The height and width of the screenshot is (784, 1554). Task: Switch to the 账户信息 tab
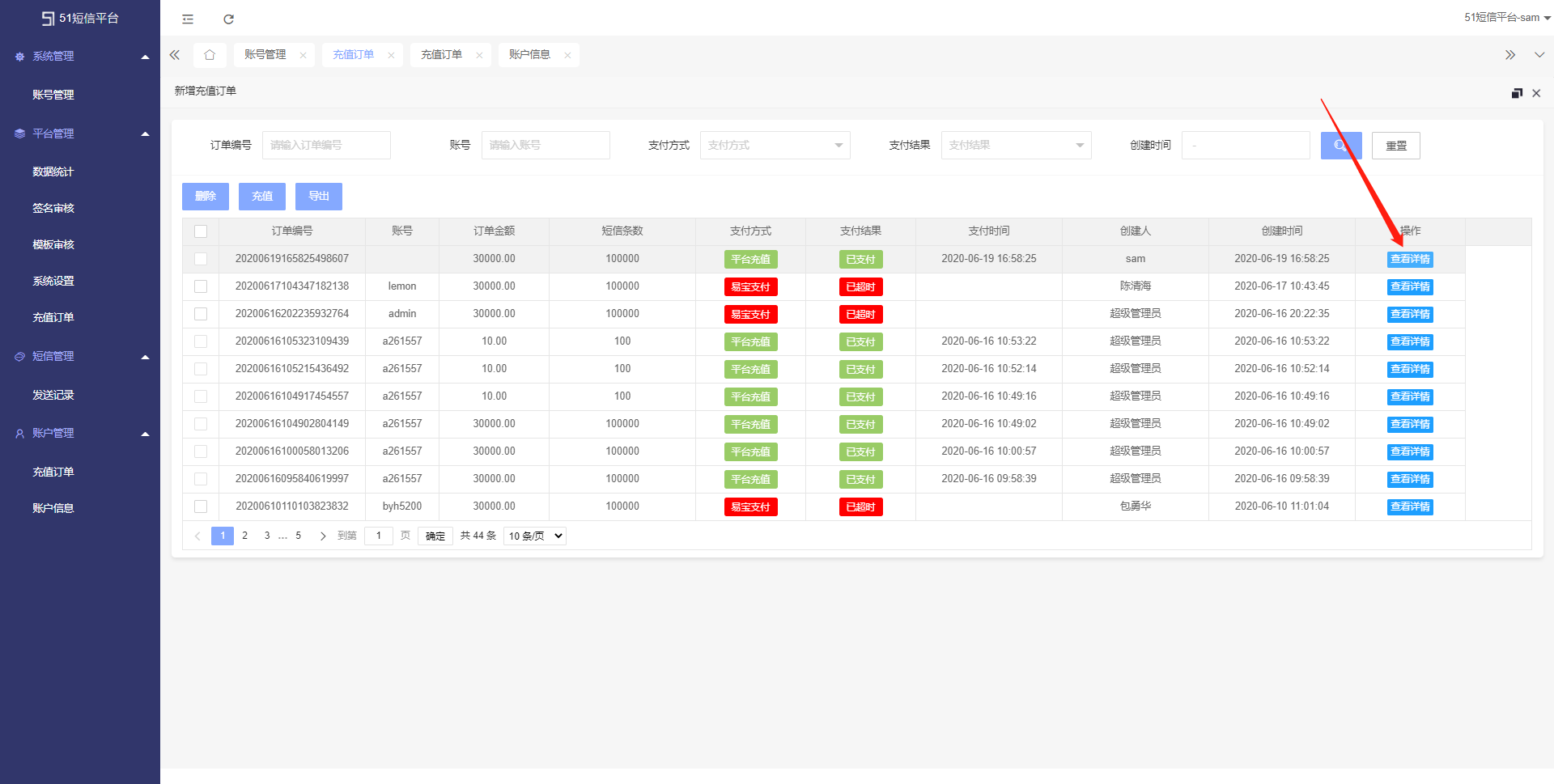(x=529, y=55)
